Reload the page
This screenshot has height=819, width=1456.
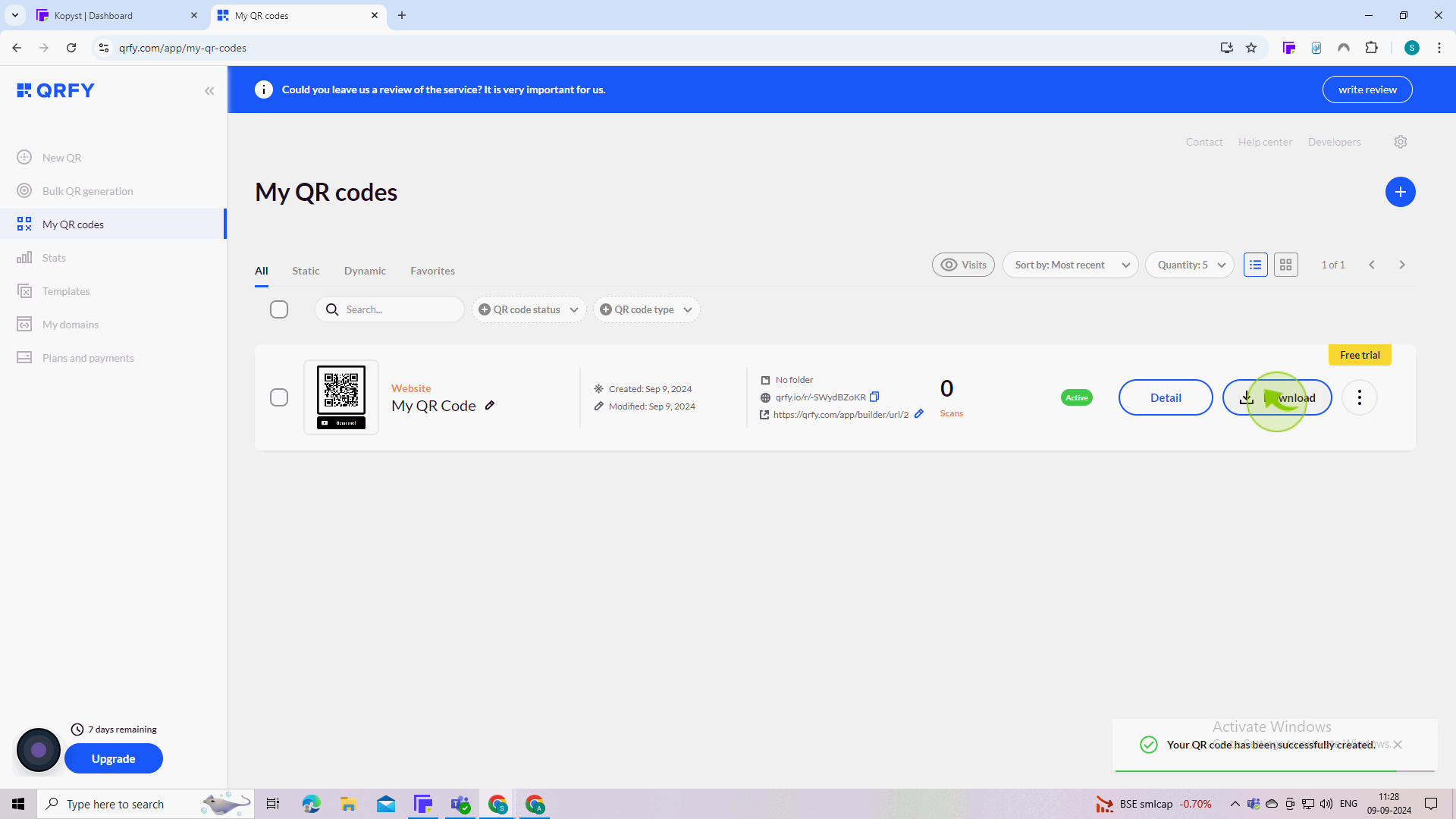[71, 48]
